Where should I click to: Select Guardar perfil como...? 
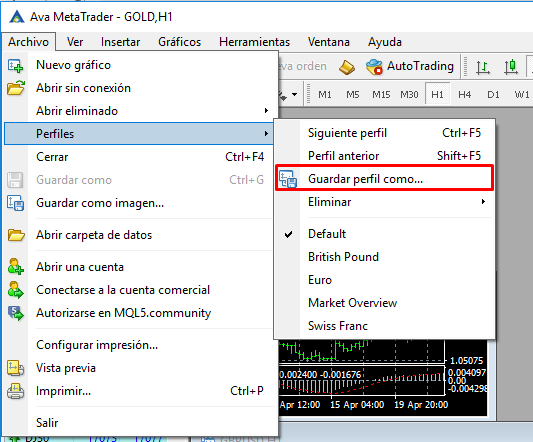(384, 179)
